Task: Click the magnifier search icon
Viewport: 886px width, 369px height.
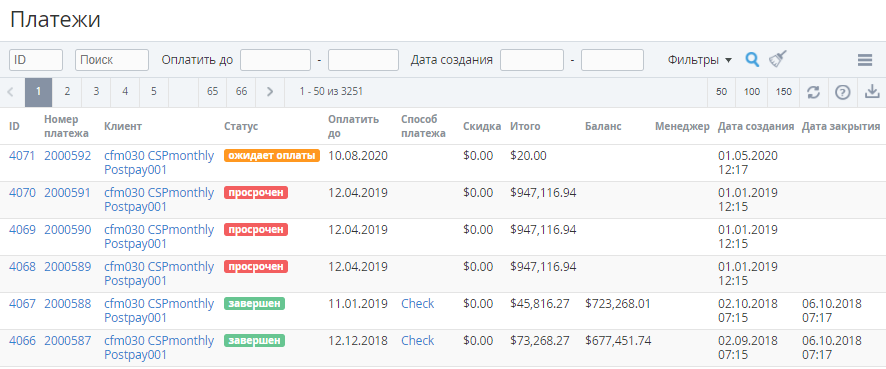Action: click(x=752, y=59)
